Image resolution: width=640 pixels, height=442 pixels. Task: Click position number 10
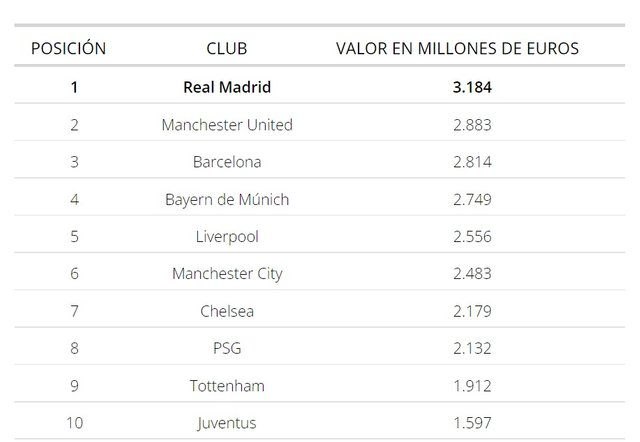click(x=74, y=423)
